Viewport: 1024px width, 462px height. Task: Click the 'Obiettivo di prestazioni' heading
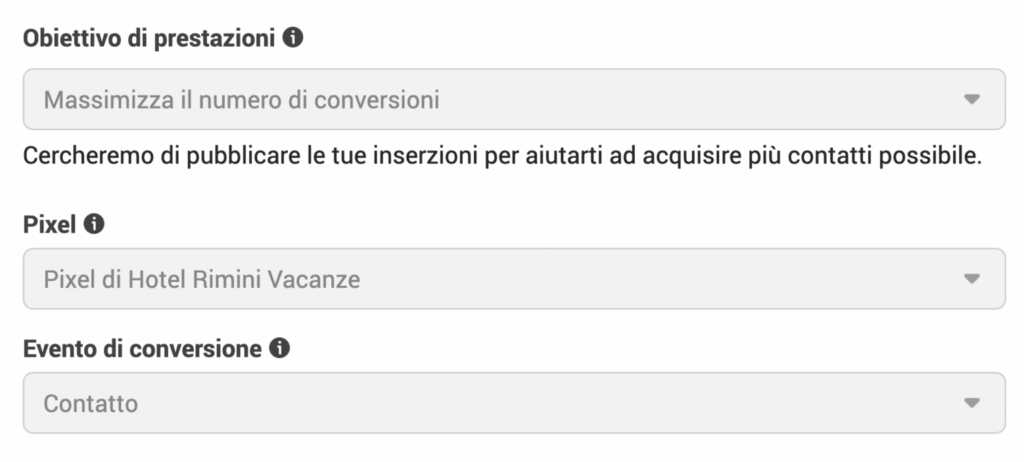(148, 39)
